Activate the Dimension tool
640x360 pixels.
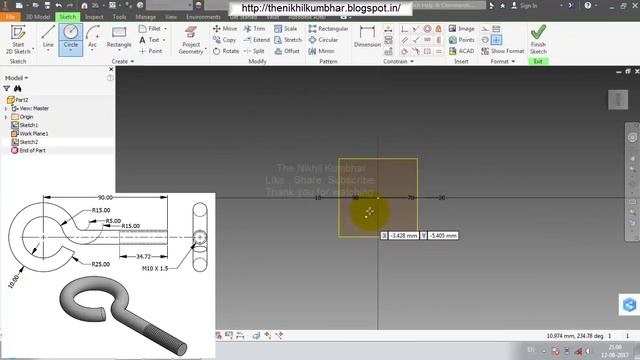click(x=367, y=37)
